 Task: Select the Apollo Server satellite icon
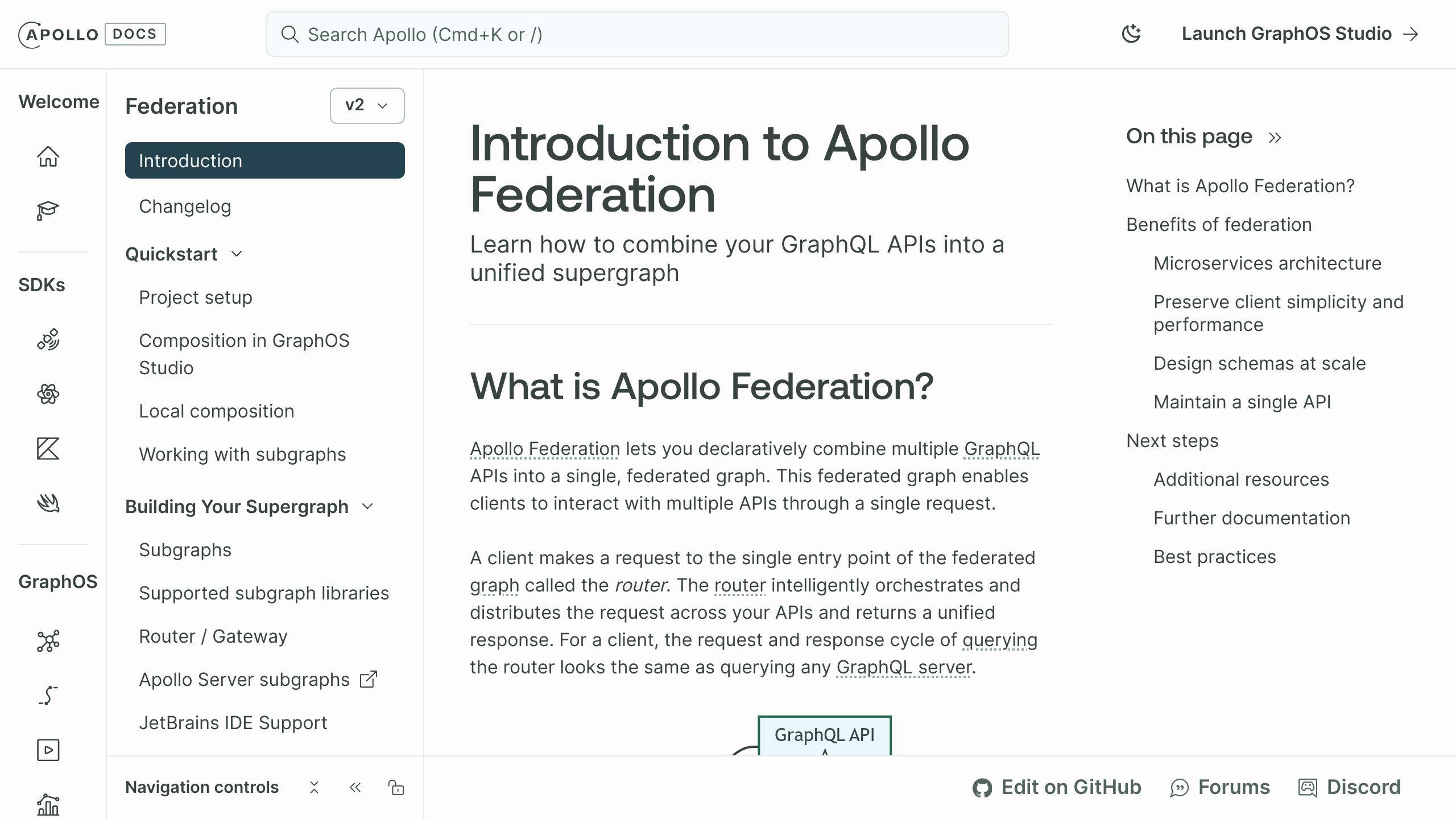click(x=49, y=339)
